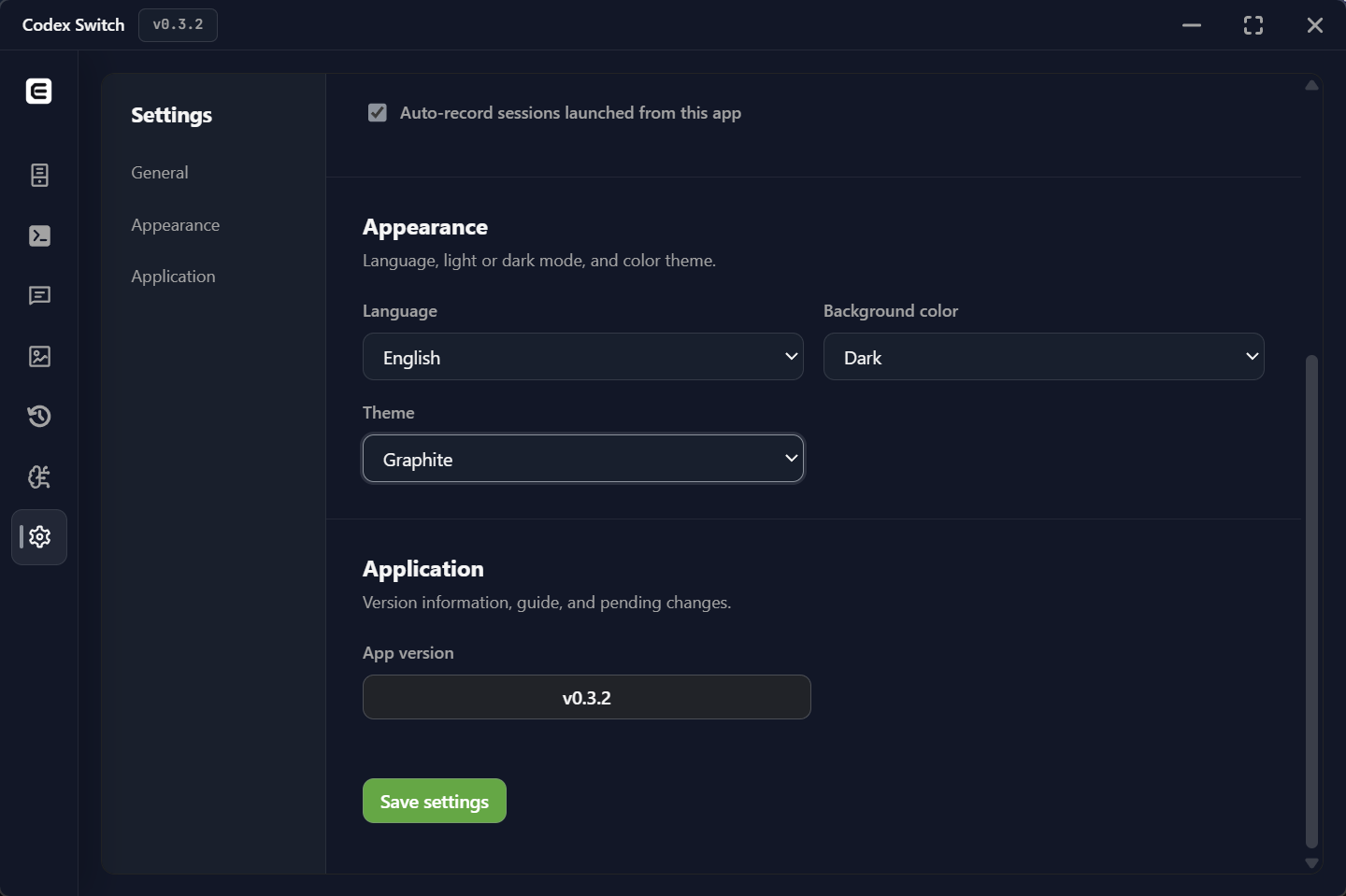Screen dimensions: 1346x896
Task: Click the scroll up arrow
Action: [x=1311, y=85]
